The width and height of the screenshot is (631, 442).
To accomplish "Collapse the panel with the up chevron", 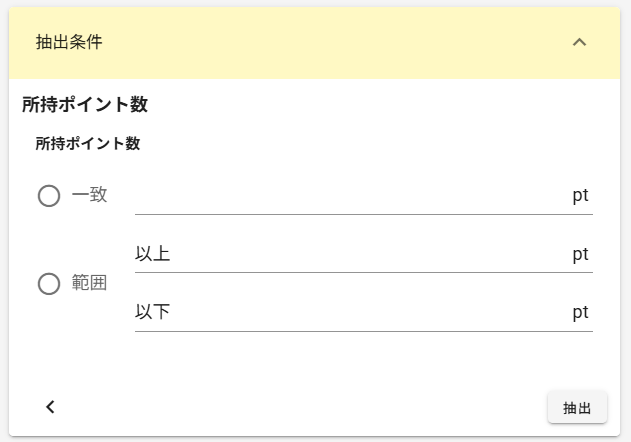I will click(579, 43).
